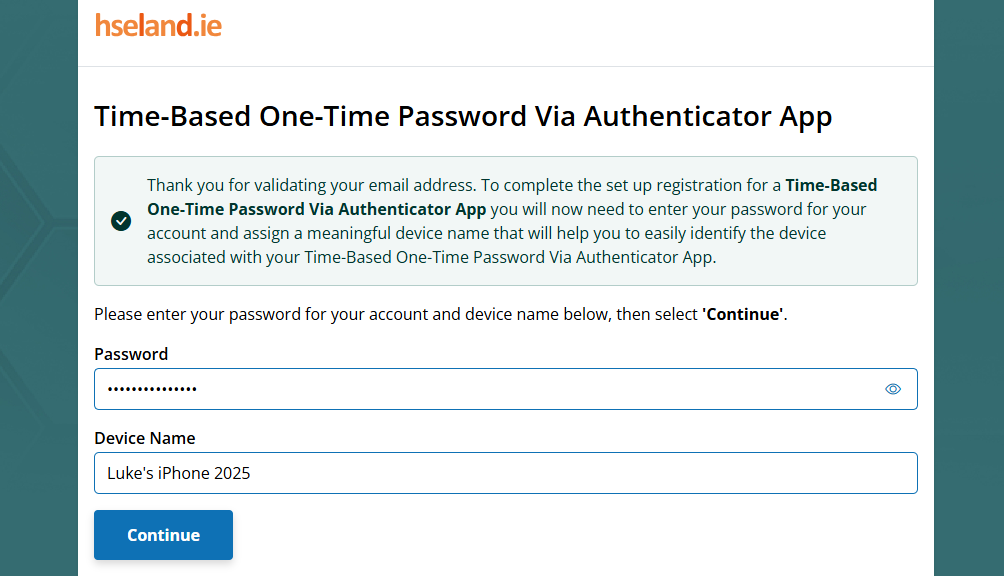Click the bold 'Continue' word in the instructions
This screenshot has width=1004, height=576.
tap(742, 313)
